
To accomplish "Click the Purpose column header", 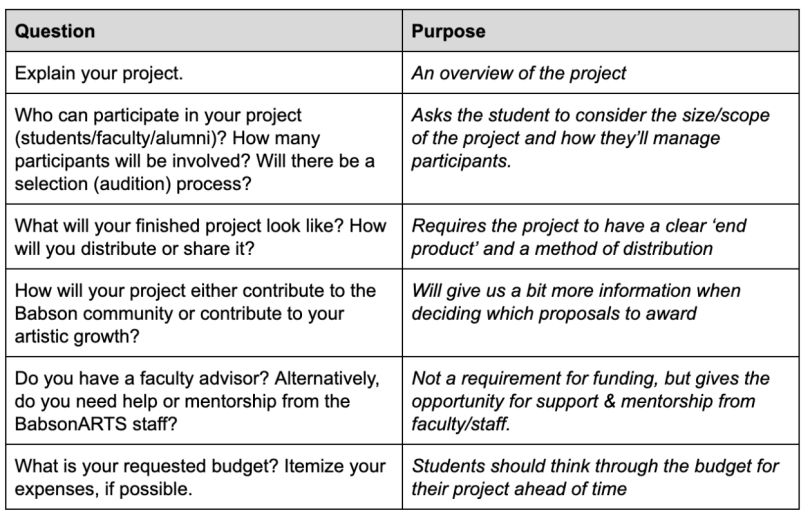I will (x=601, y=31).
